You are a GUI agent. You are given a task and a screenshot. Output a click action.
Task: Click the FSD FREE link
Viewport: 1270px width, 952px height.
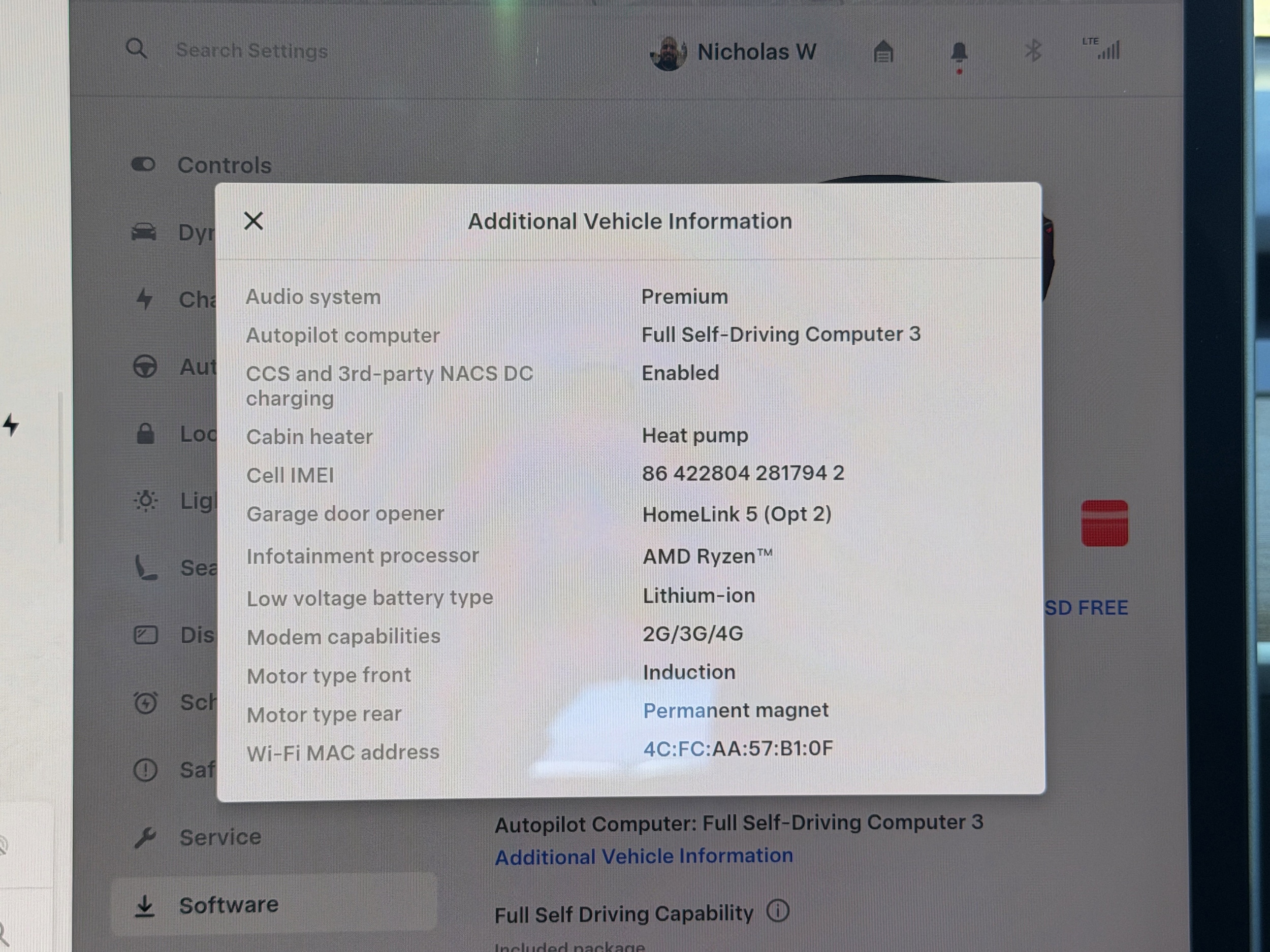(1085, 608)
